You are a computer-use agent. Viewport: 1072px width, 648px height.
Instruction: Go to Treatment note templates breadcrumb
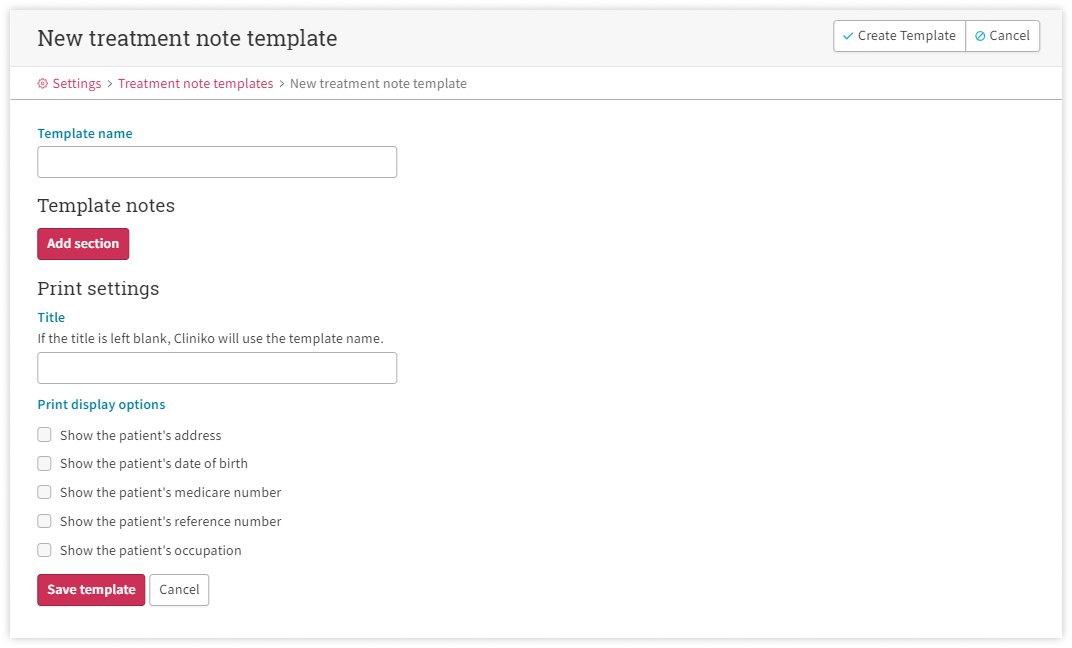[195, 84]
